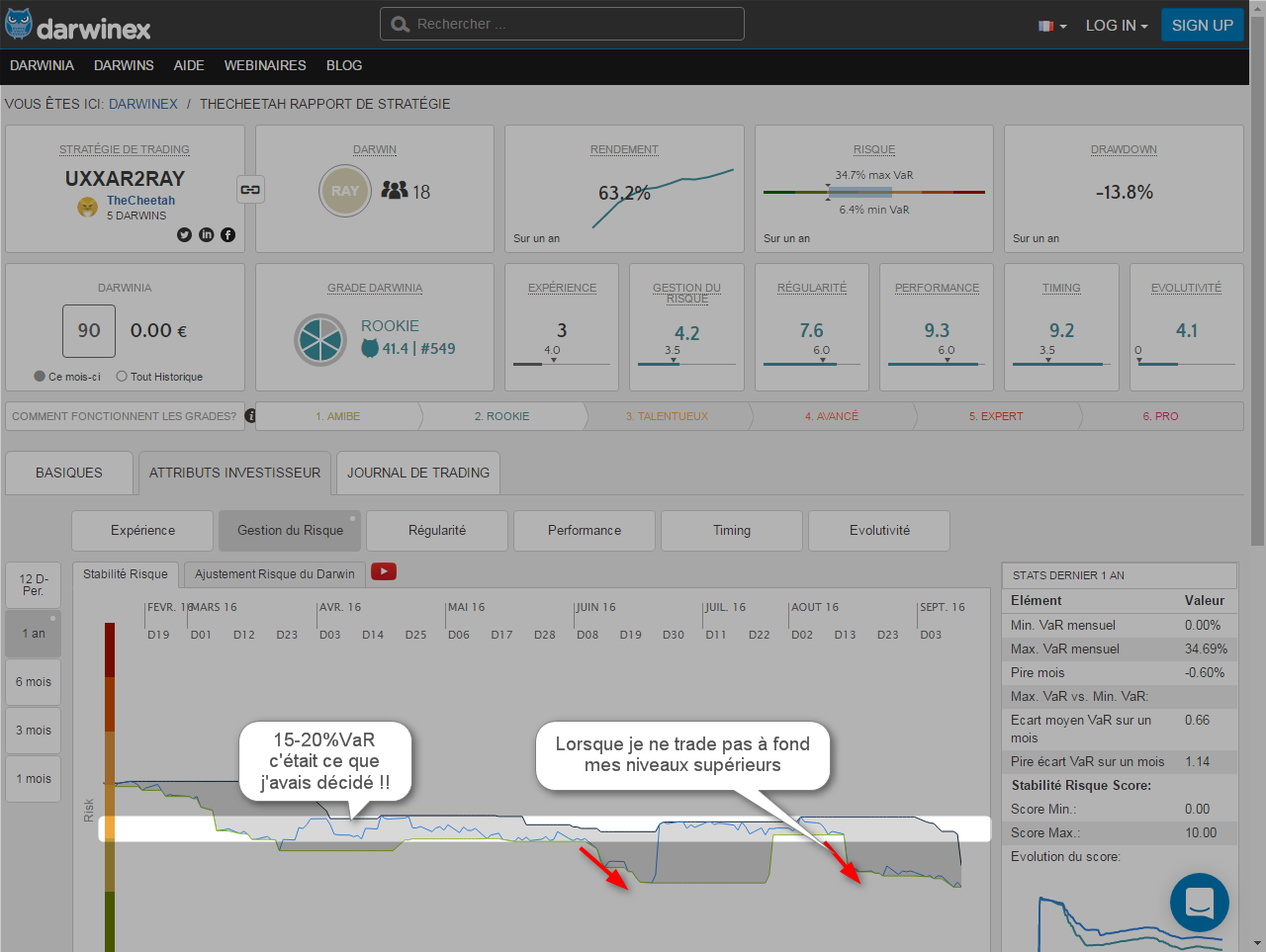This screenshot has height=952, width=1266.
Task: Select the 'Ce mois-ci' radio option
Action: [x=40, y=377]
